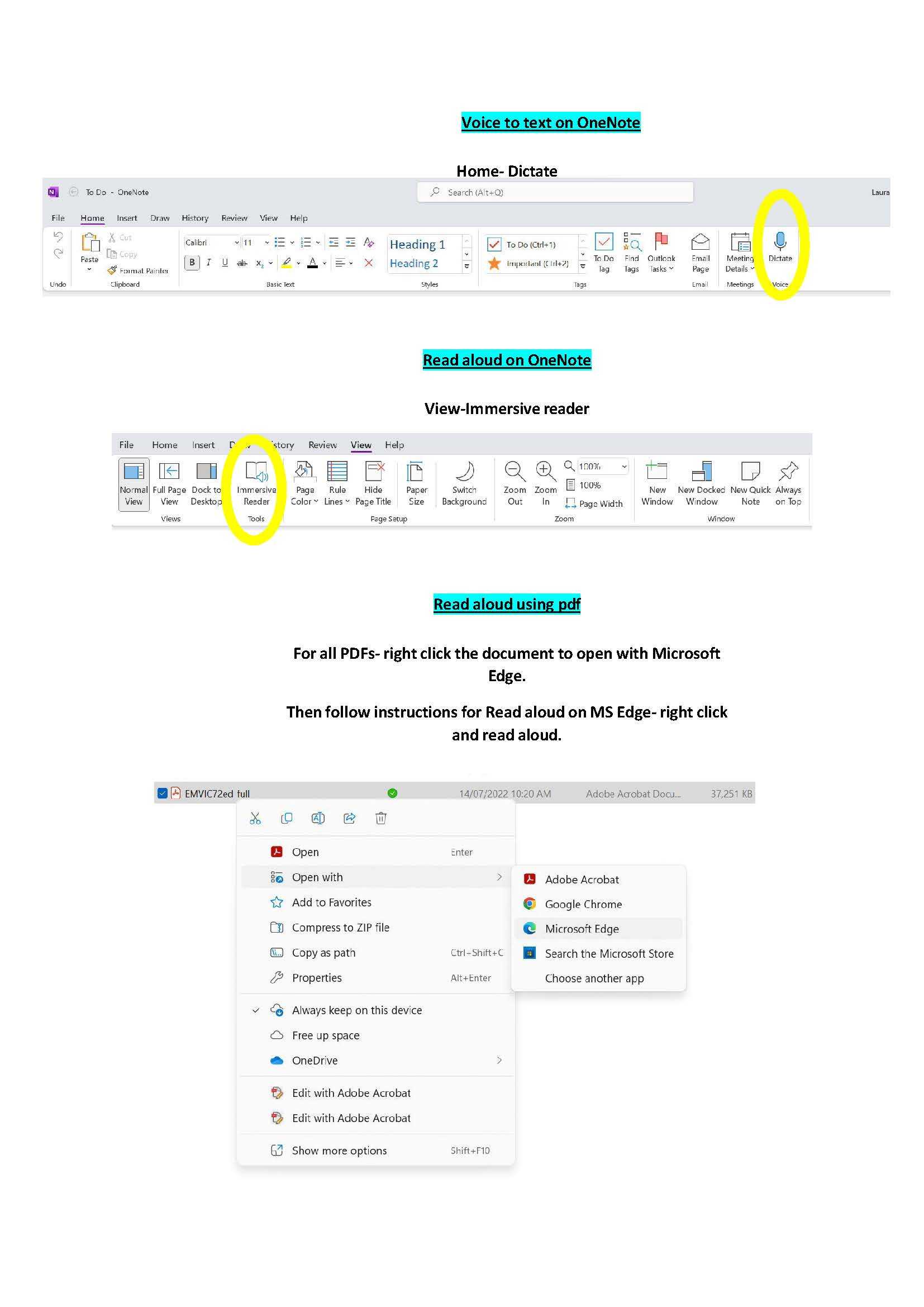Click the Important (Ctrl+2) tag
The image size is (924, 1307).
(529, 263)
